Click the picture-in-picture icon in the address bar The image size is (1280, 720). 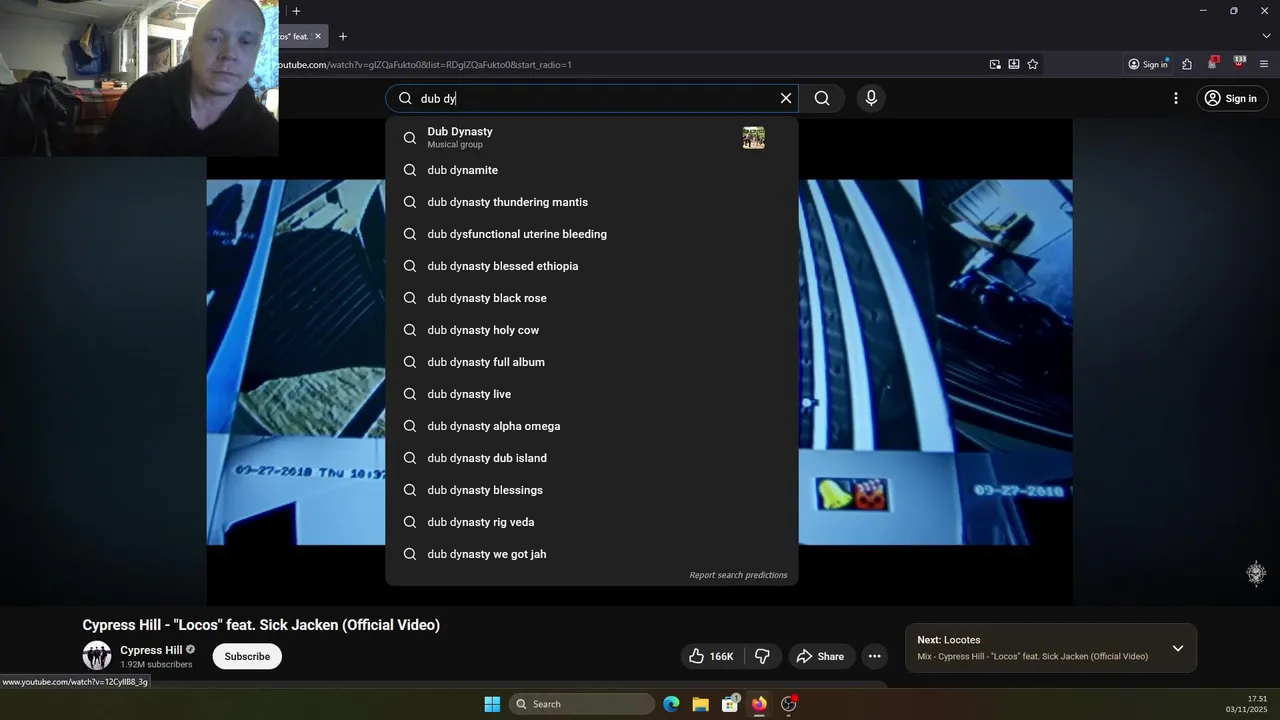pos(995,64)
